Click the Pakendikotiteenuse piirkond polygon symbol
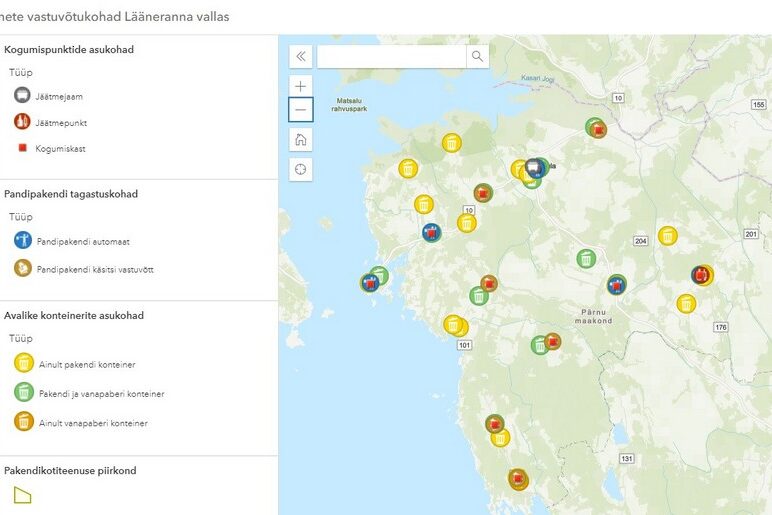Image resolution: width=772 pixels, height=515 pixels. (x=23, y=495)
